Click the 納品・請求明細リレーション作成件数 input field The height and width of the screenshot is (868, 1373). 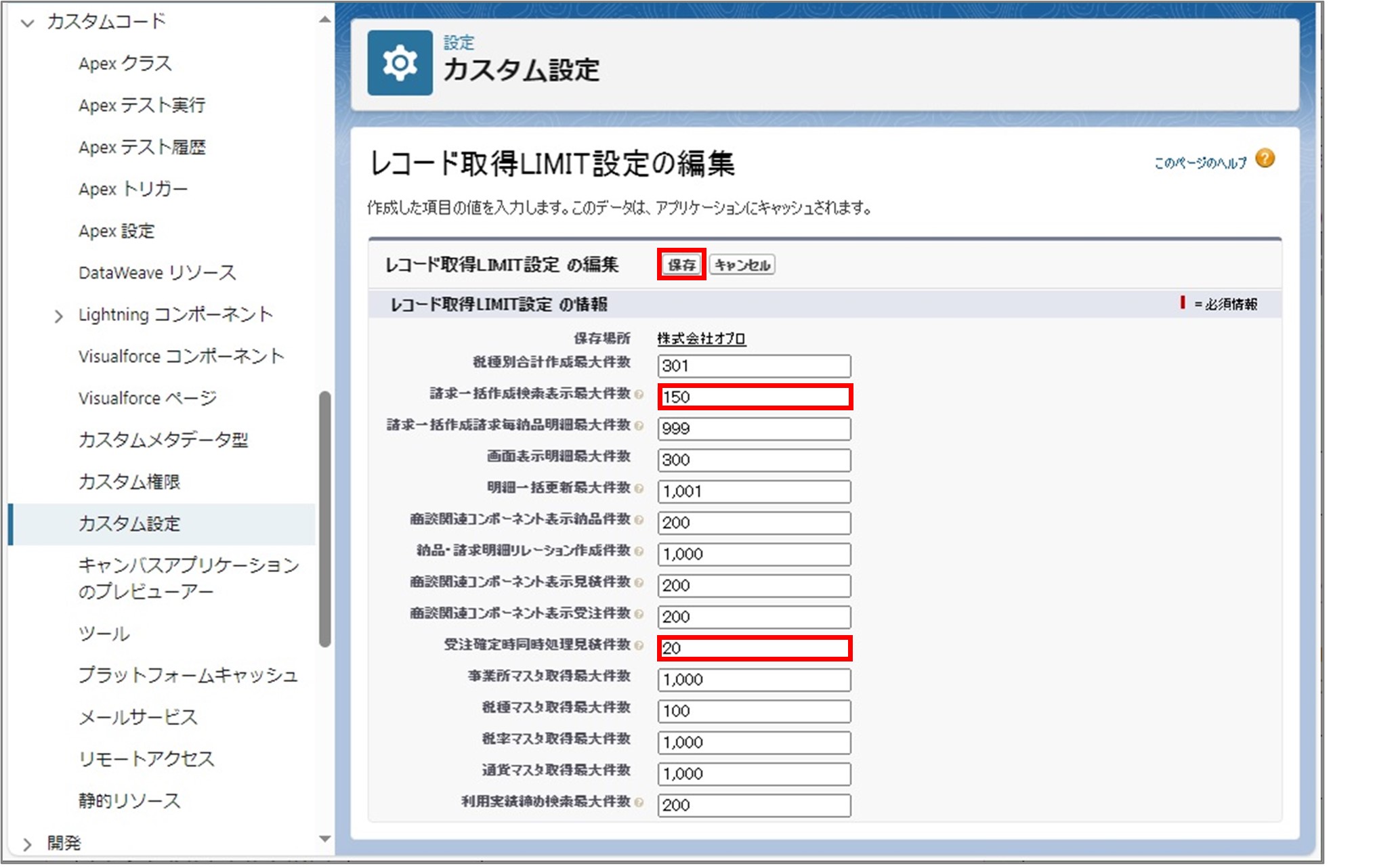coord(754,554)
